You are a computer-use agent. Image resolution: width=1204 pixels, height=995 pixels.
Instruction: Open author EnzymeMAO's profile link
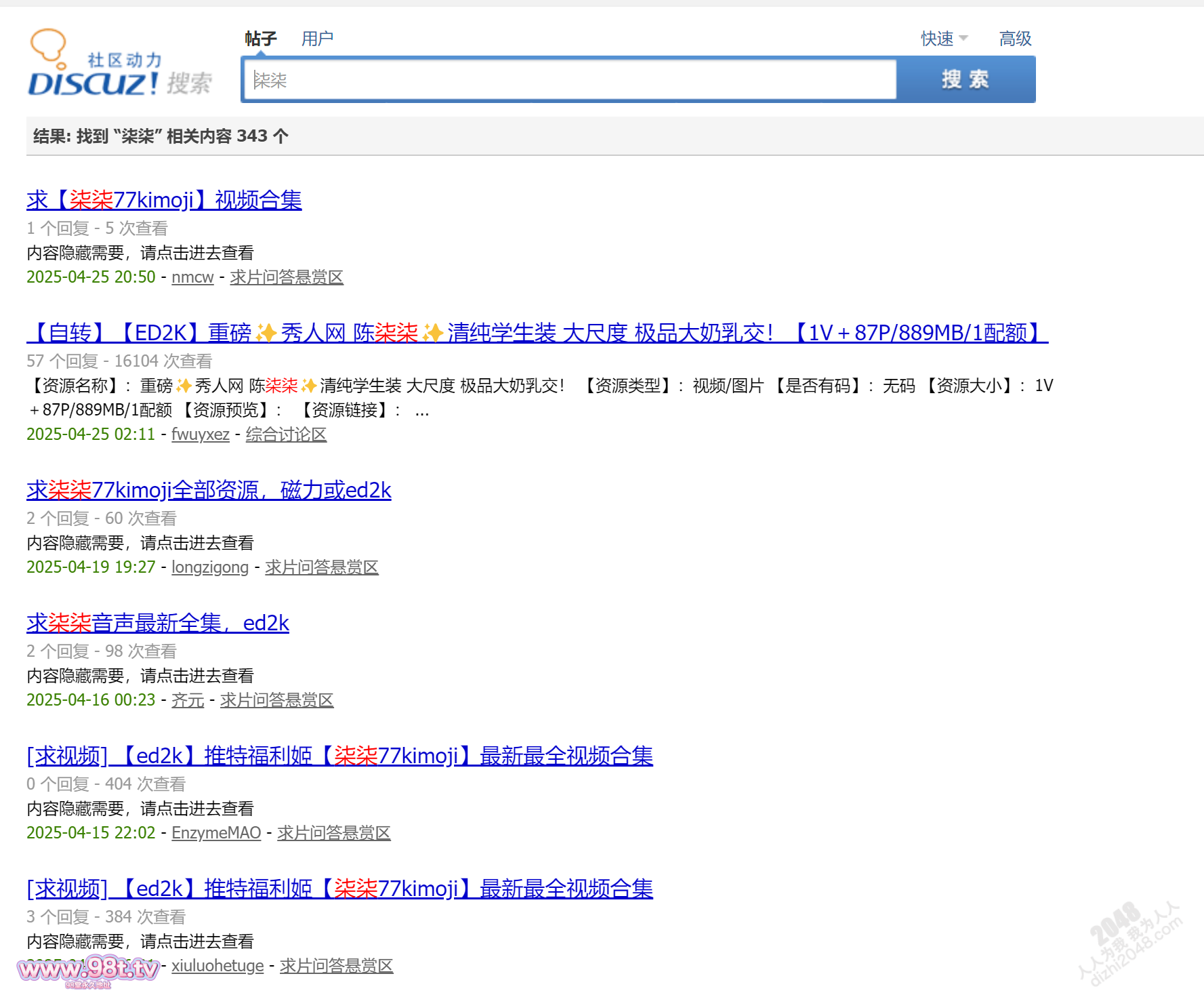[216, 833]
